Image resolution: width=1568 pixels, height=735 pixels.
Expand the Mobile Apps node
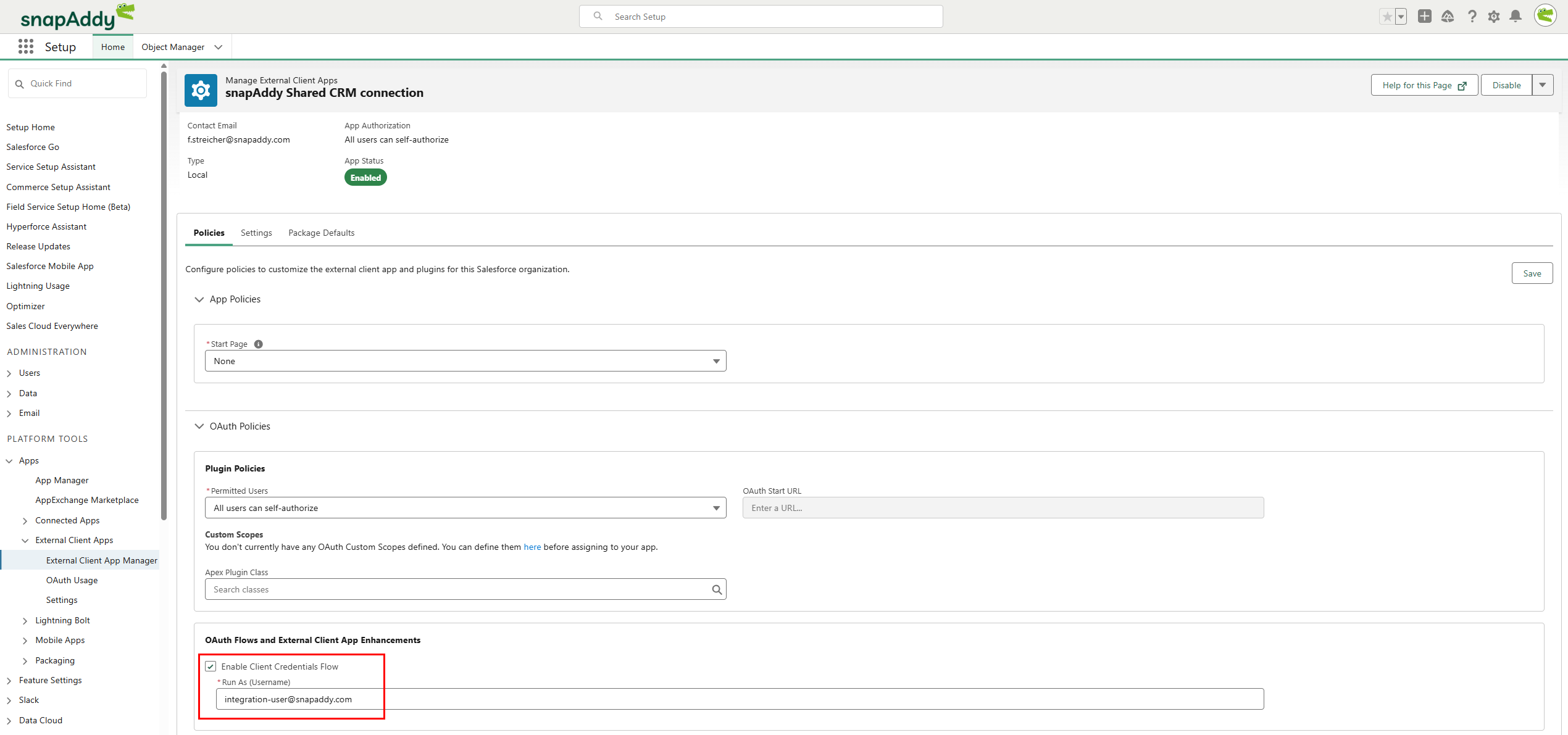(25, 641)
